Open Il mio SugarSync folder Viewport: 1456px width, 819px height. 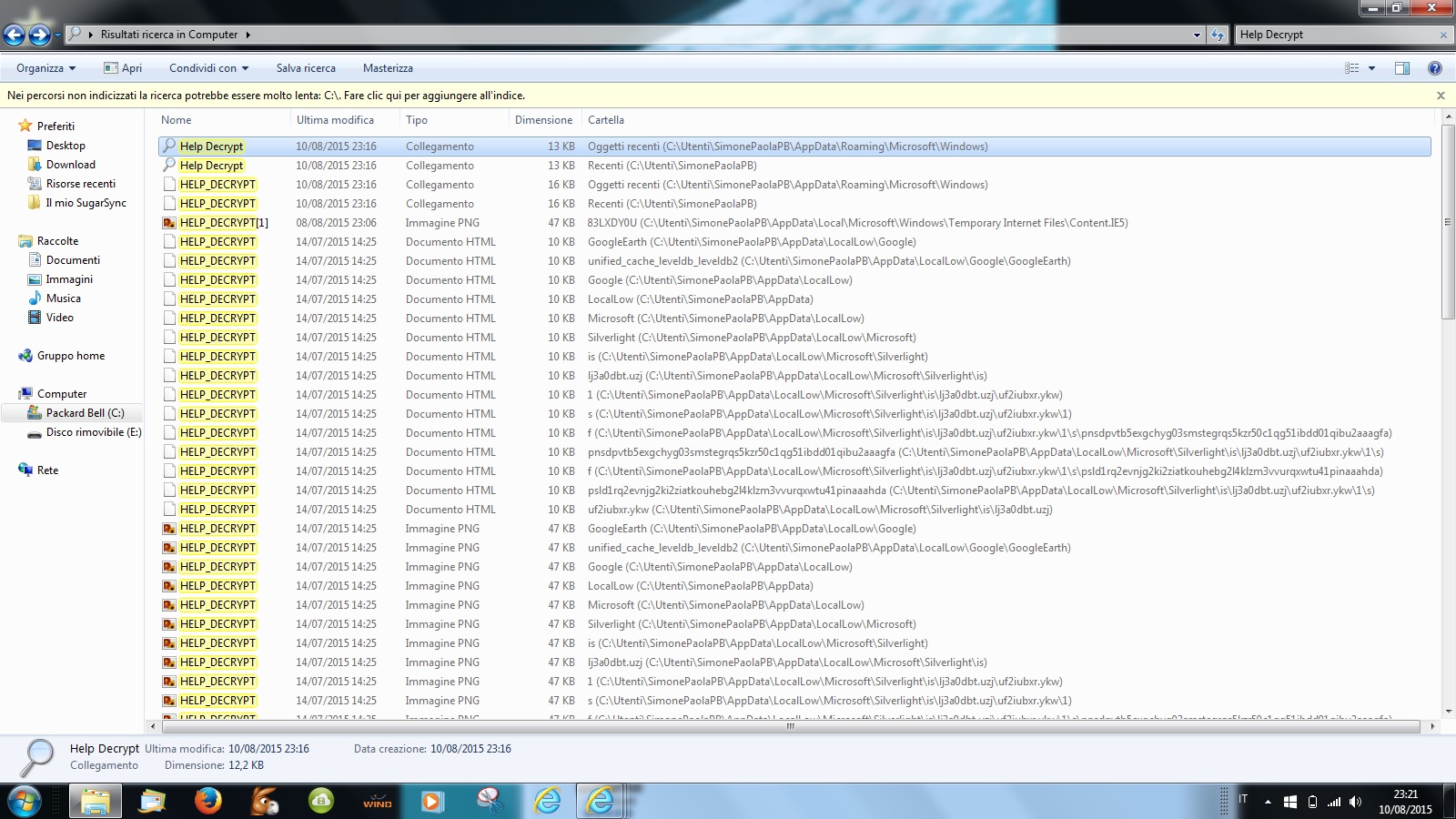tap(86, 203)
